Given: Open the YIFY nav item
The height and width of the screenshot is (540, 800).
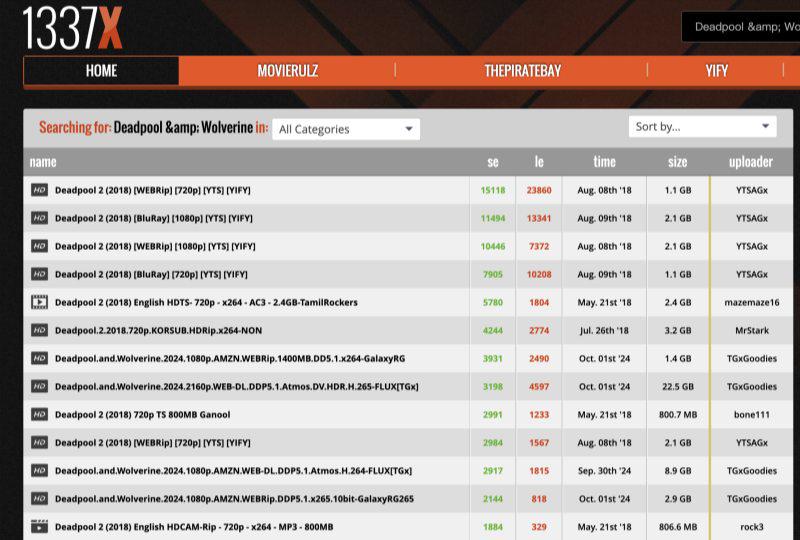Looking at the screenshot, I should [716, 70].
